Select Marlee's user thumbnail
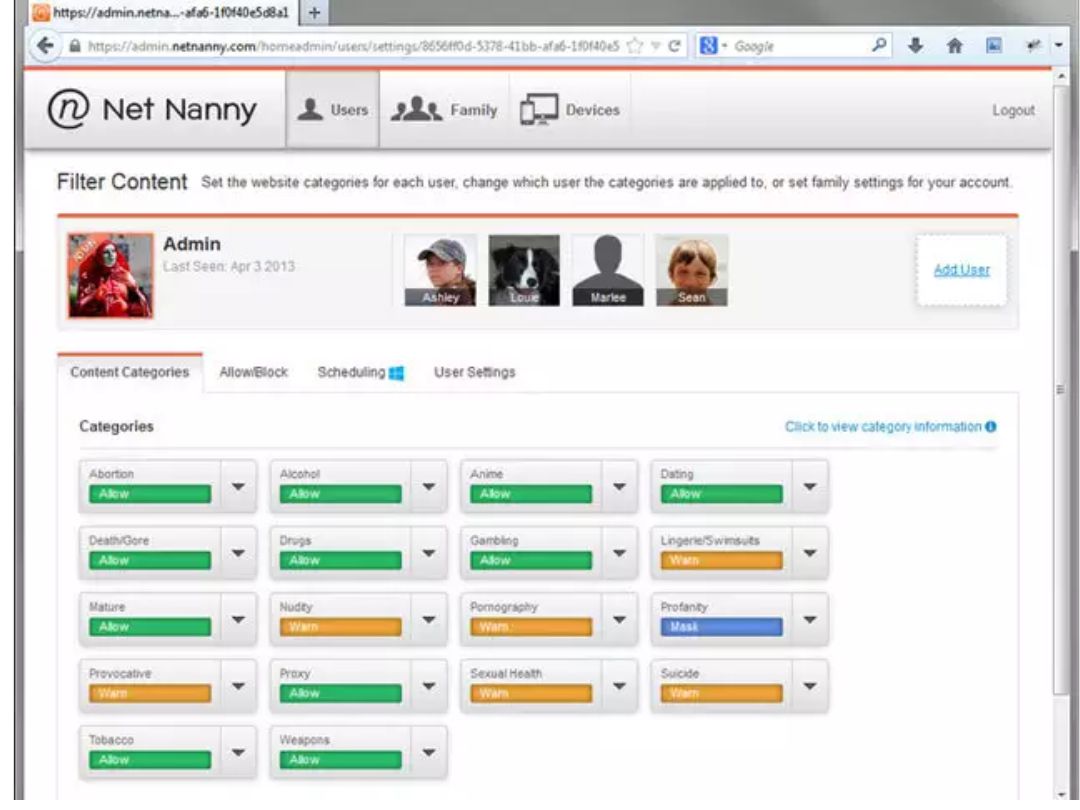This screenshot has height=810, width=1080. coord(608,270)
